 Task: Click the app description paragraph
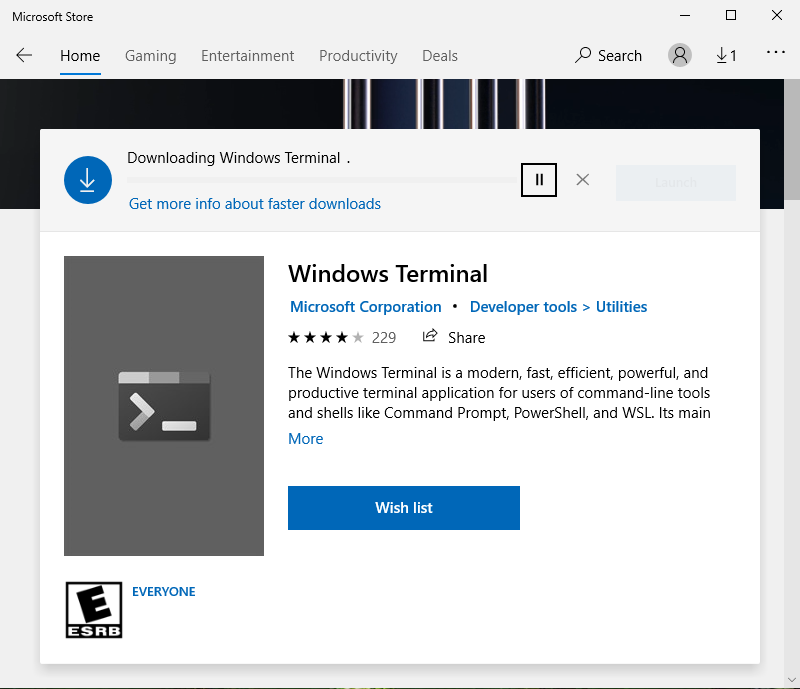click(x=499, y=392)
